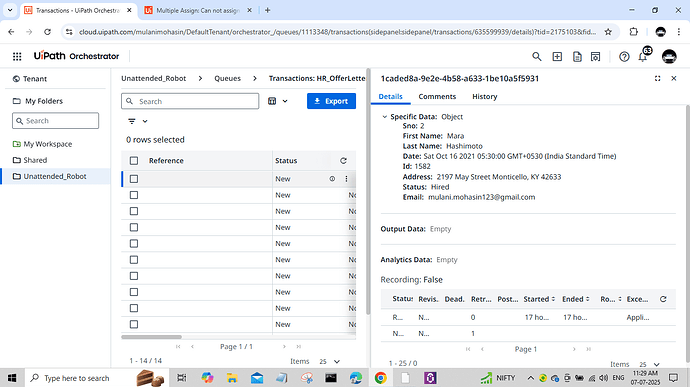The width and height of the screenshot is (690, 387).
Task: Open the browser extensions puzzle icon
Action: [634, 32]
